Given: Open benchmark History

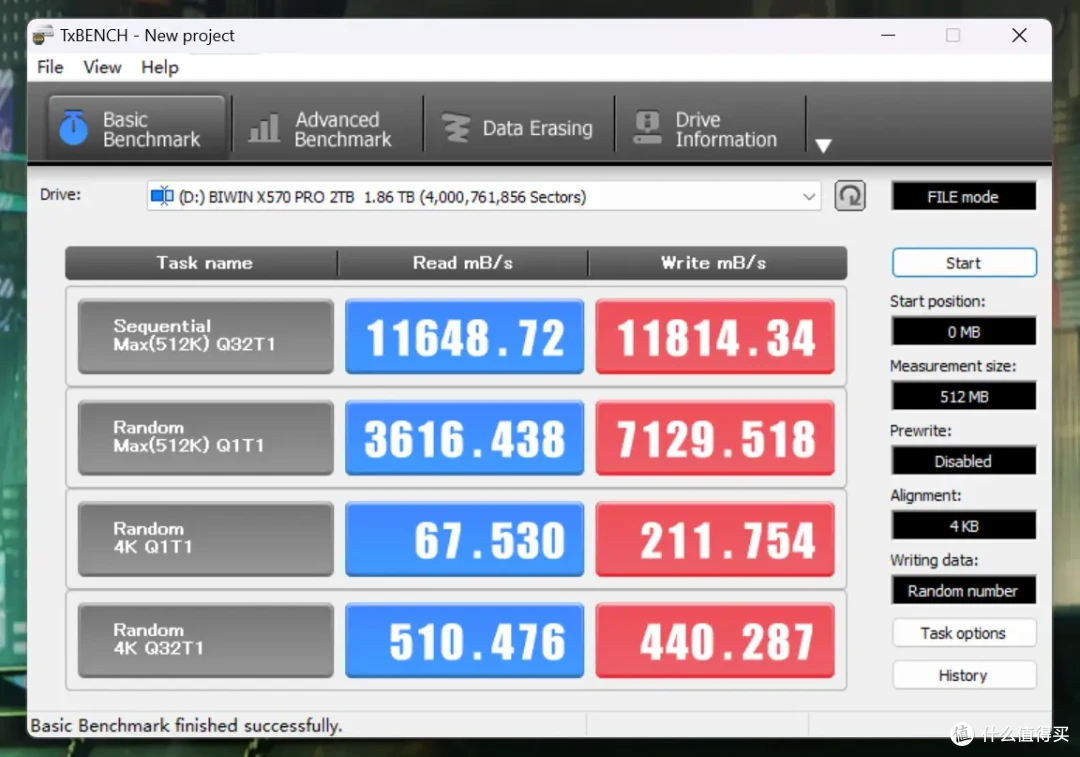Looking at the screenshot, I should (x=964, y=675).
